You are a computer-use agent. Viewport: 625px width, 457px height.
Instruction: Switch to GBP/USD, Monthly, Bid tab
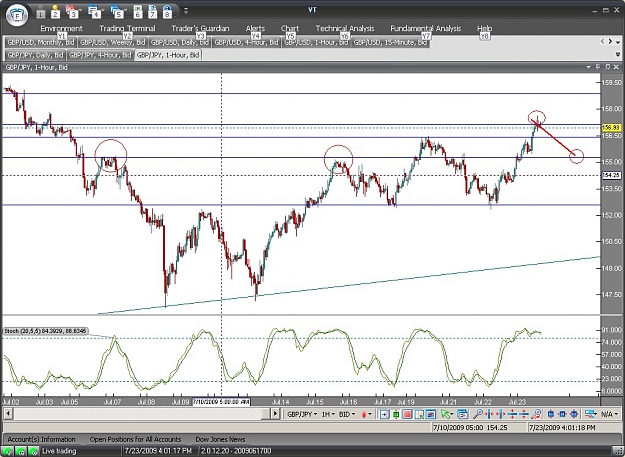point(41,42)
